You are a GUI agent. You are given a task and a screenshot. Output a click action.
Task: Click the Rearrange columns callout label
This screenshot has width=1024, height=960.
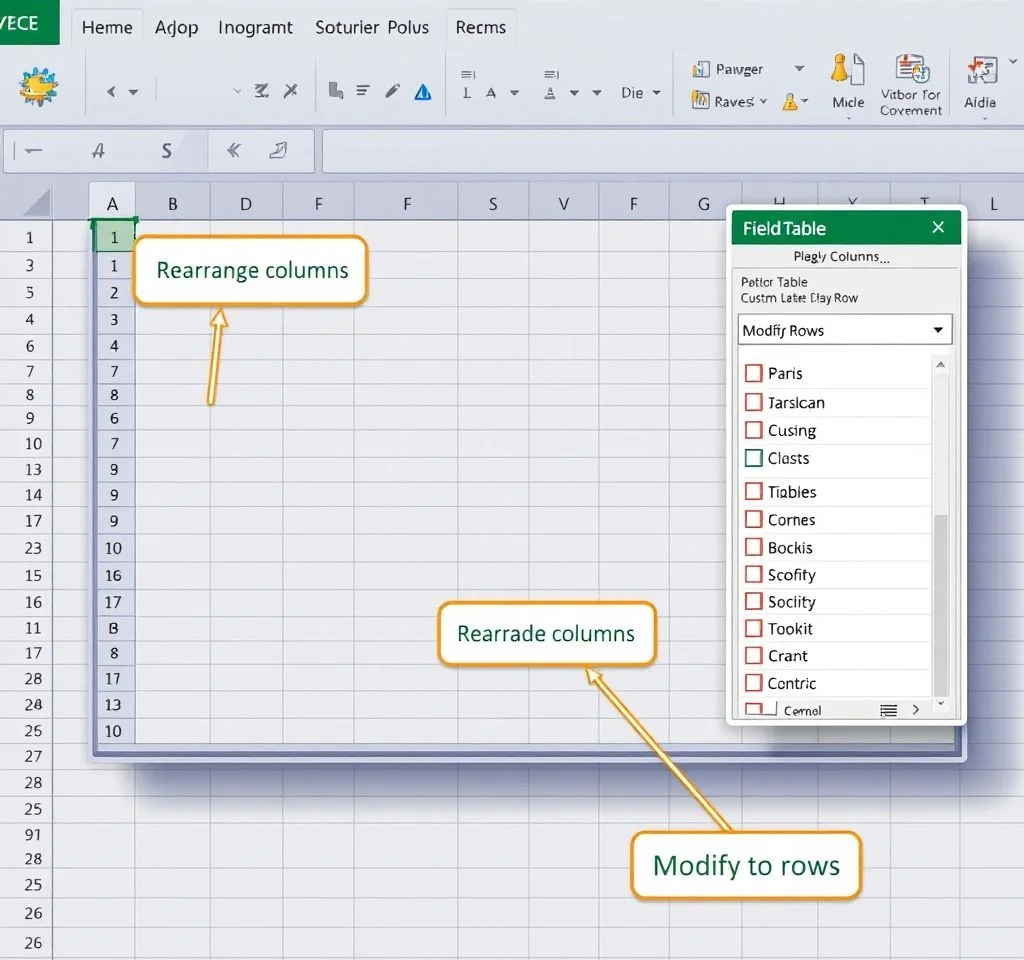252,270
